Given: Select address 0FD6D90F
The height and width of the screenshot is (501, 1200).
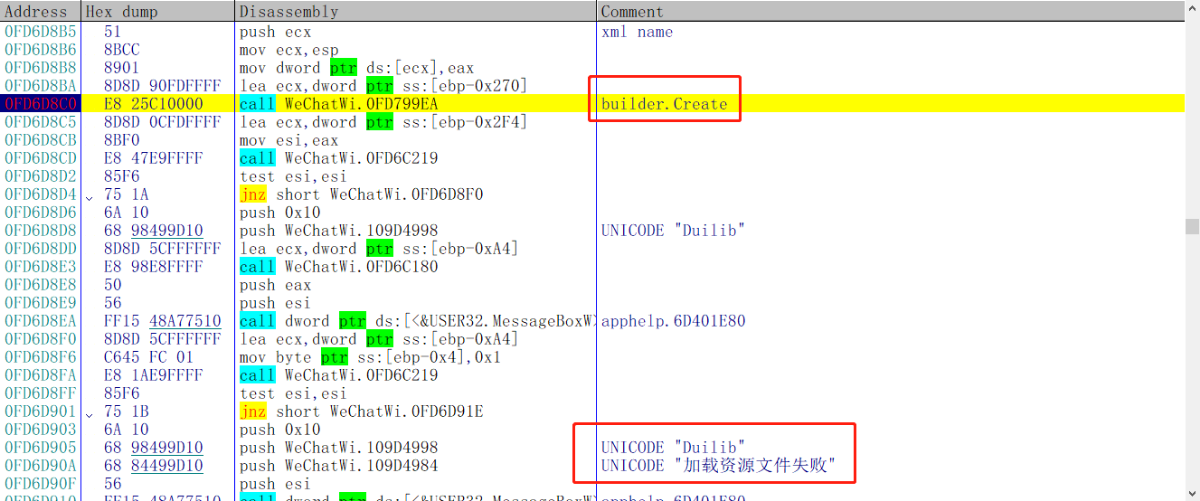Looking at the screenshot, I should pos(41,484).
